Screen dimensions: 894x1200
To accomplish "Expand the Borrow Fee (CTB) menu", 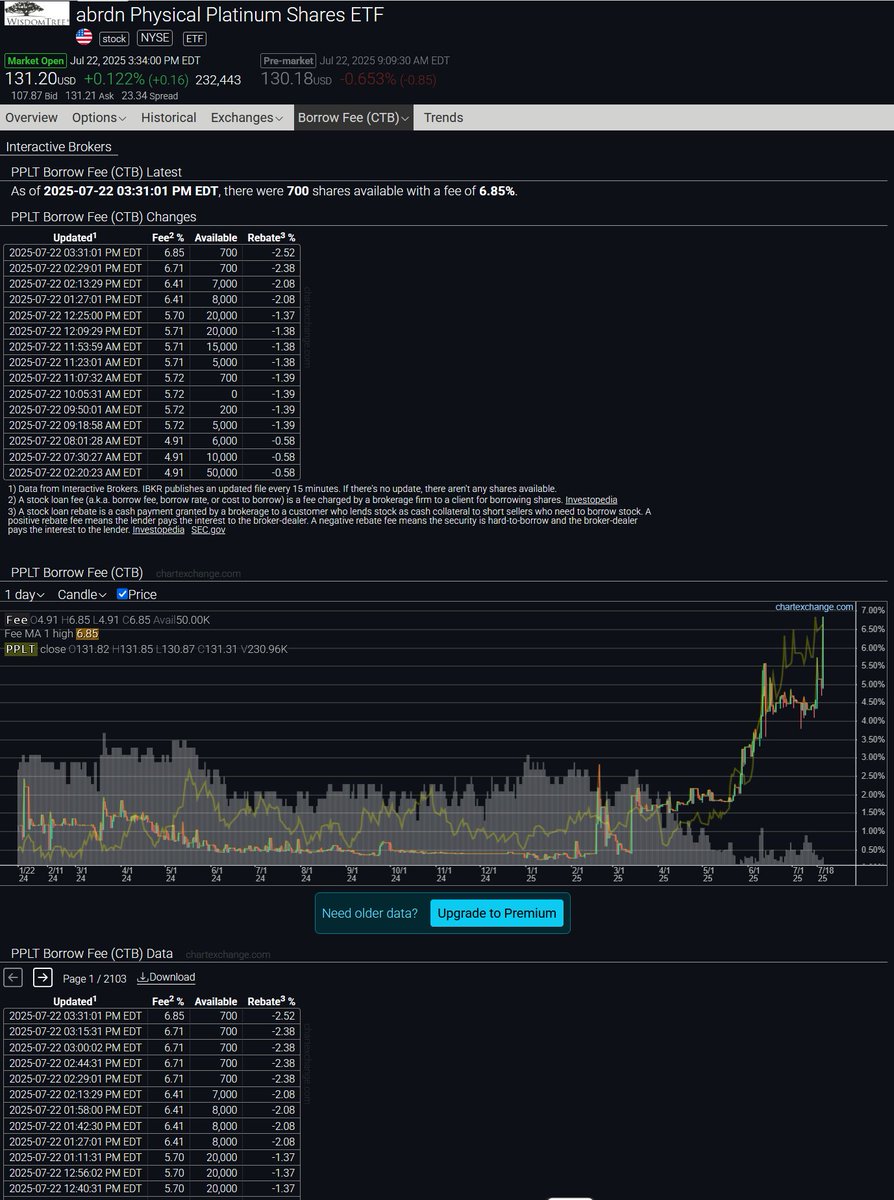I will [x=354, y=117].
